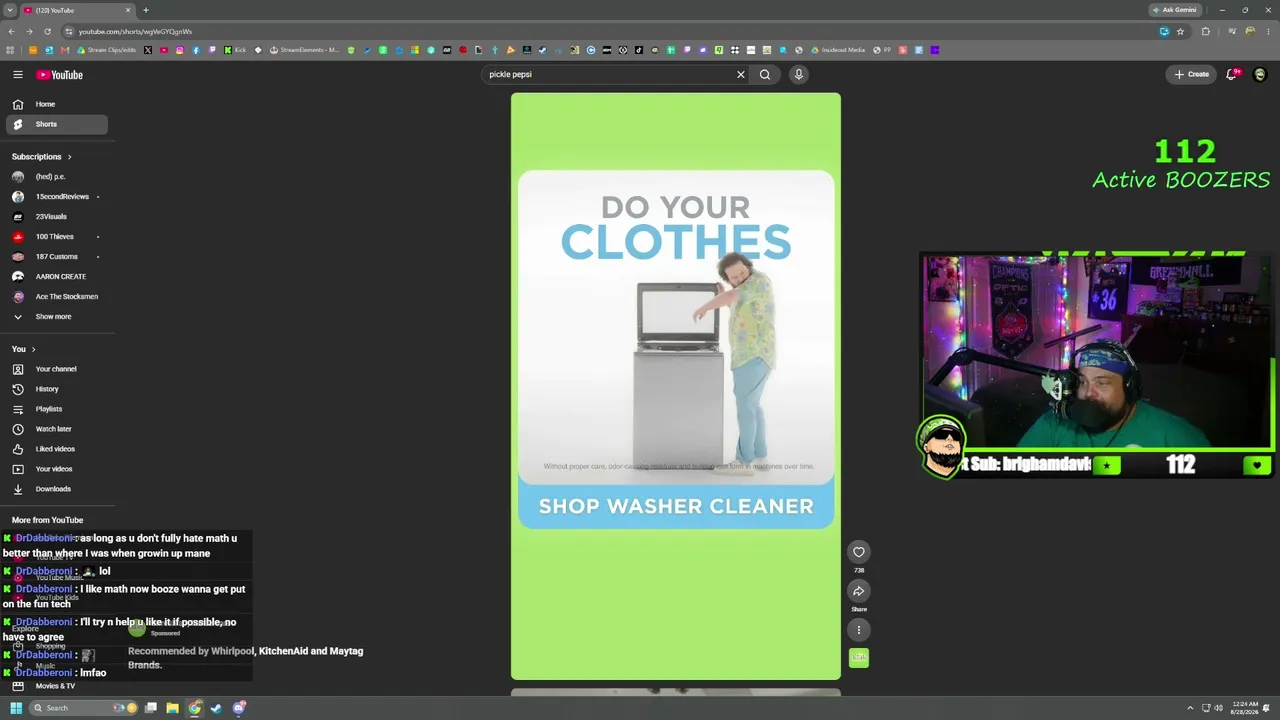Open Your videos in the sidebar
Screen dimensions: 1280x720
click(56, 469)
